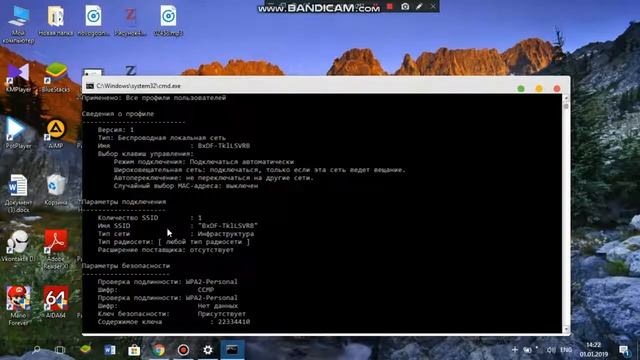This screenshot has height=360, width=640.
Task: Click the cmd.exe title bar system icon
Action: coord(90,86)
